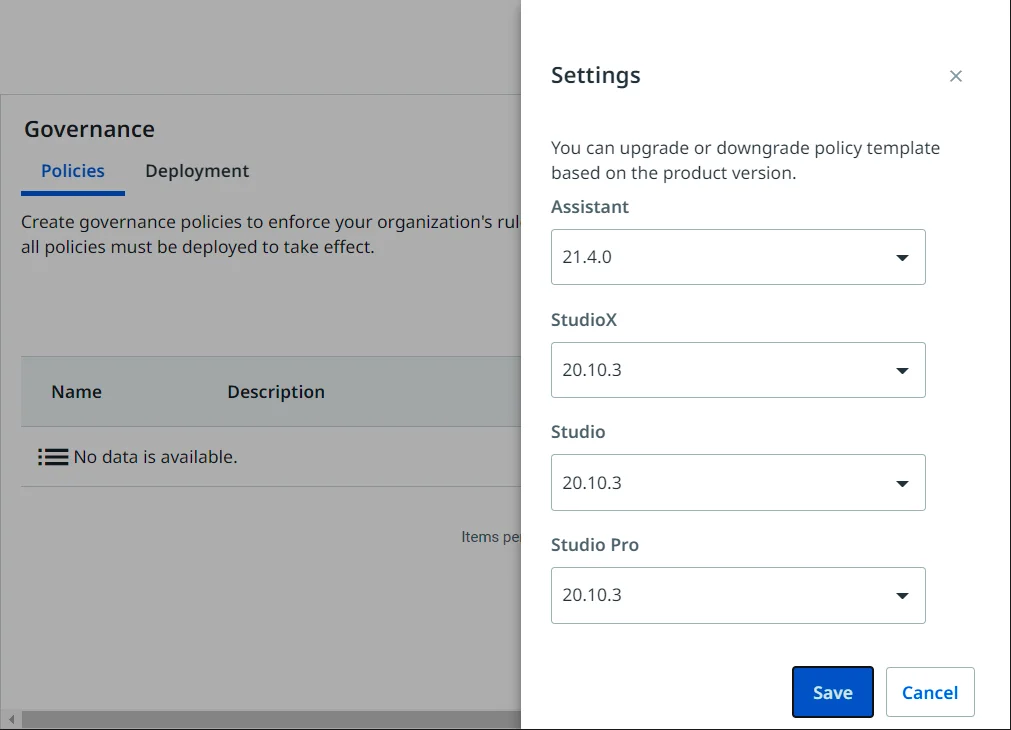Save the policy template settings
Image resolution: width=1011 pixels, height=730 pixels.
coord(832,692)
